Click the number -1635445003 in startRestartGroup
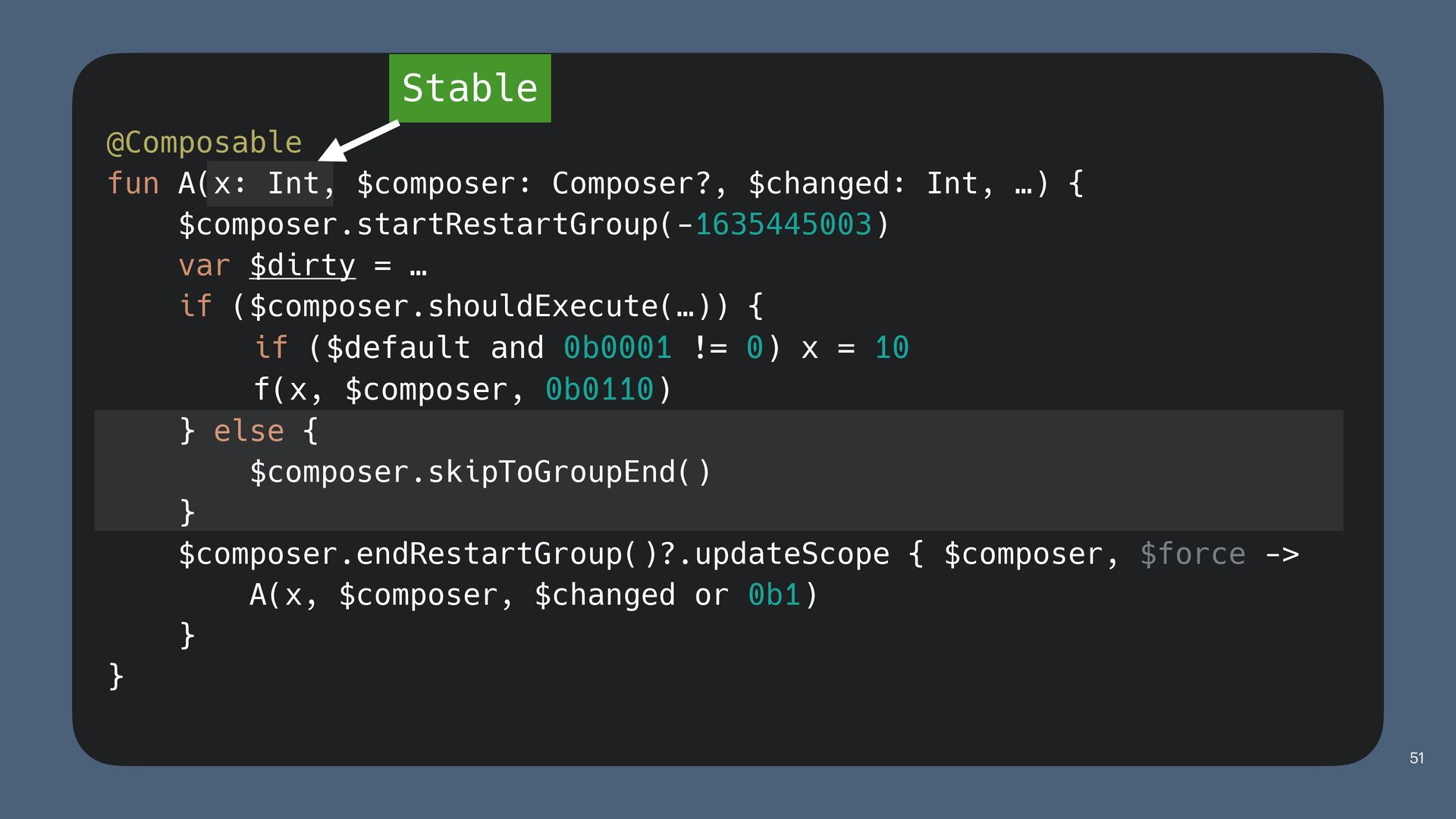 tap(783, 224)
